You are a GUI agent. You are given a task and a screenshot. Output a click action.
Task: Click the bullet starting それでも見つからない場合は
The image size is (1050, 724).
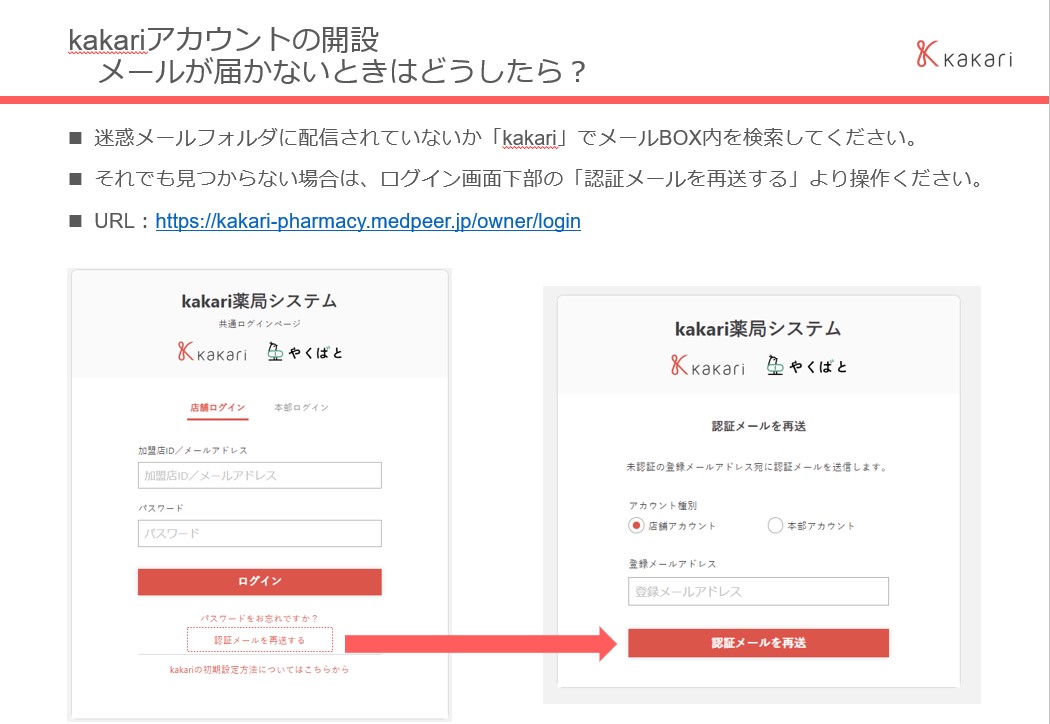(x=538, y=178)
